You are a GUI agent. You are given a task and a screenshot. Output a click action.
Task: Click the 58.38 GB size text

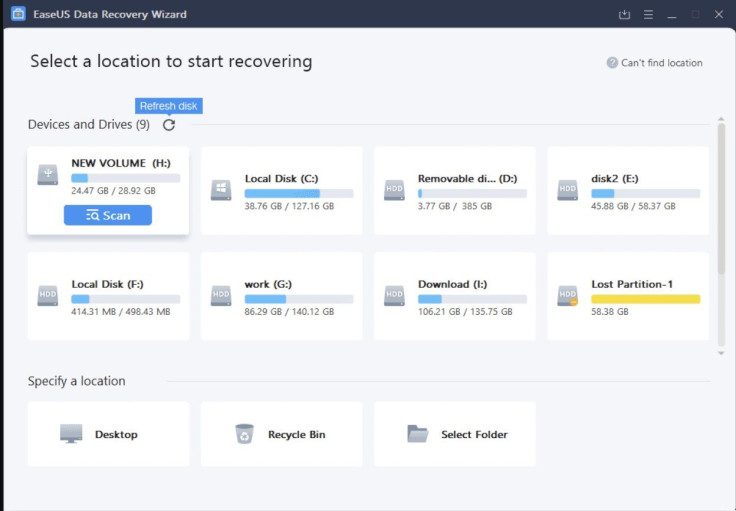coord(610,312)
